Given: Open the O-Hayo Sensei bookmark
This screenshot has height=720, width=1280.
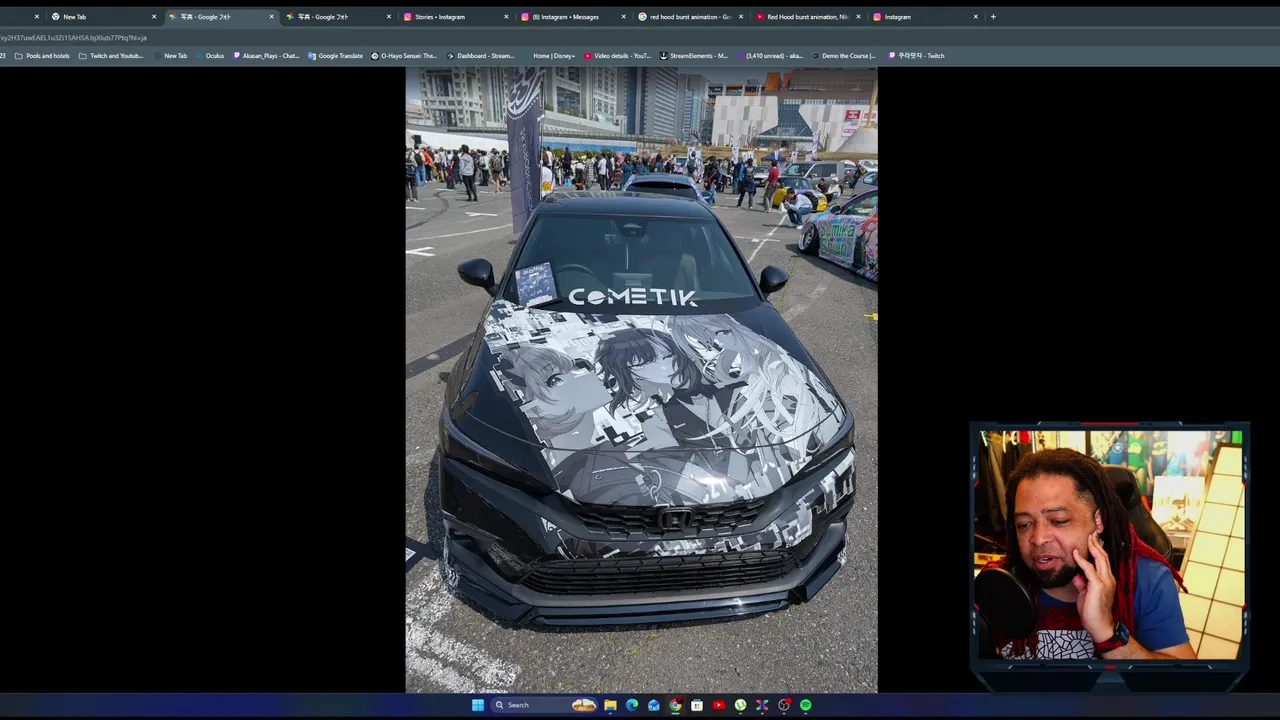Looking at the screenshot, I should (x=404, y=56).
